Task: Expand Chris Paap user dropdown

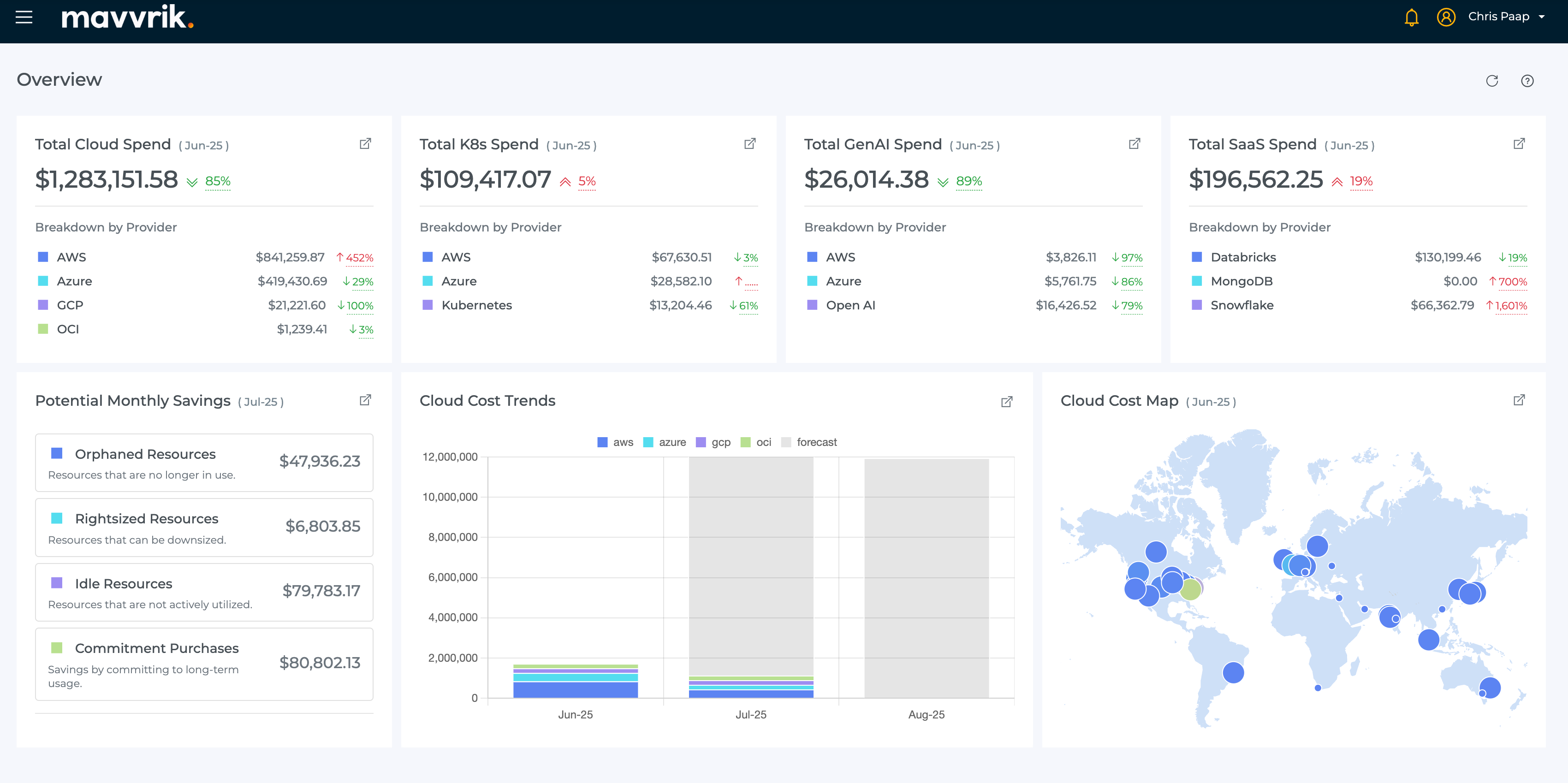Action: click(1541, 17)
